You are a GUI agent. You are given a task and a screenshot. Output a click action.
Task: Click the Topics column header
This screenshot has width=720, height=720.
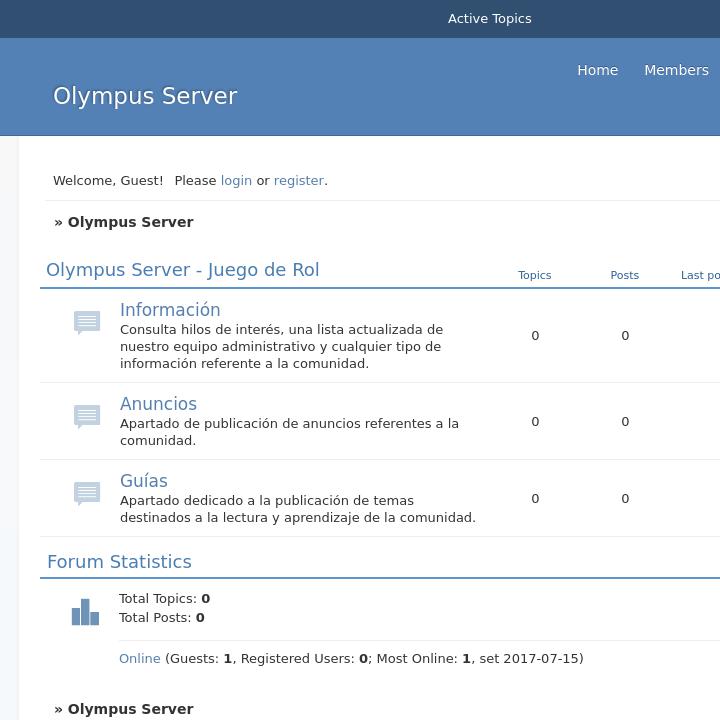click(x=534, y=275)
